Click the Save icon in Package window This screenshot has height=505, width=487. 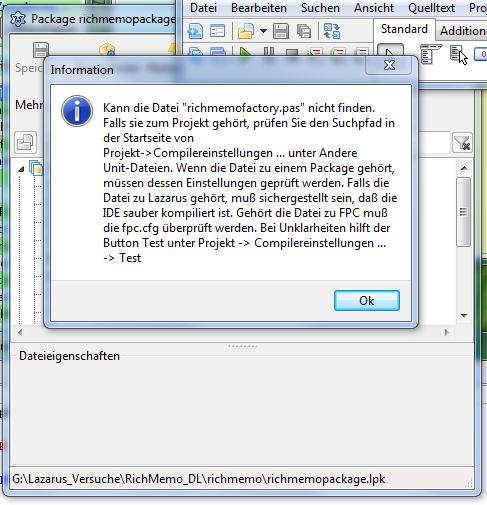coord(41,50)
